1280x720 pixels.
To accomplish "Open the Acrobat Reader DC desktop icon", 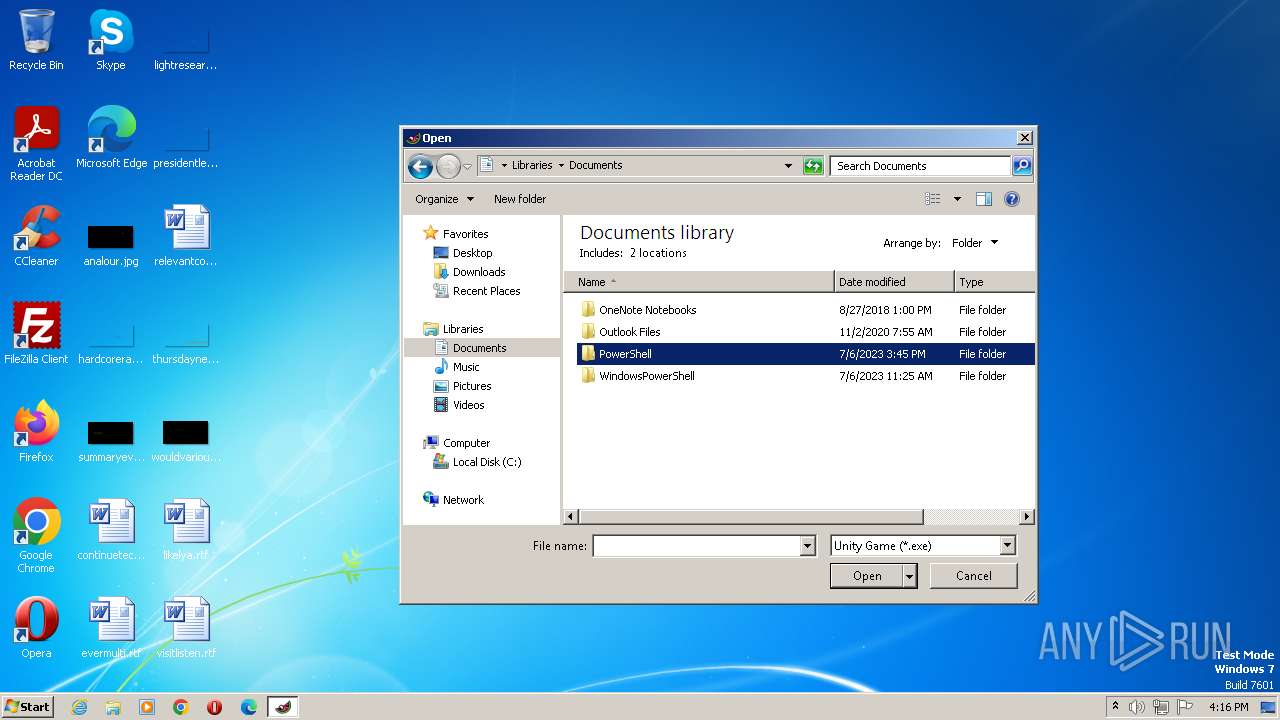I will coord(36,144).
